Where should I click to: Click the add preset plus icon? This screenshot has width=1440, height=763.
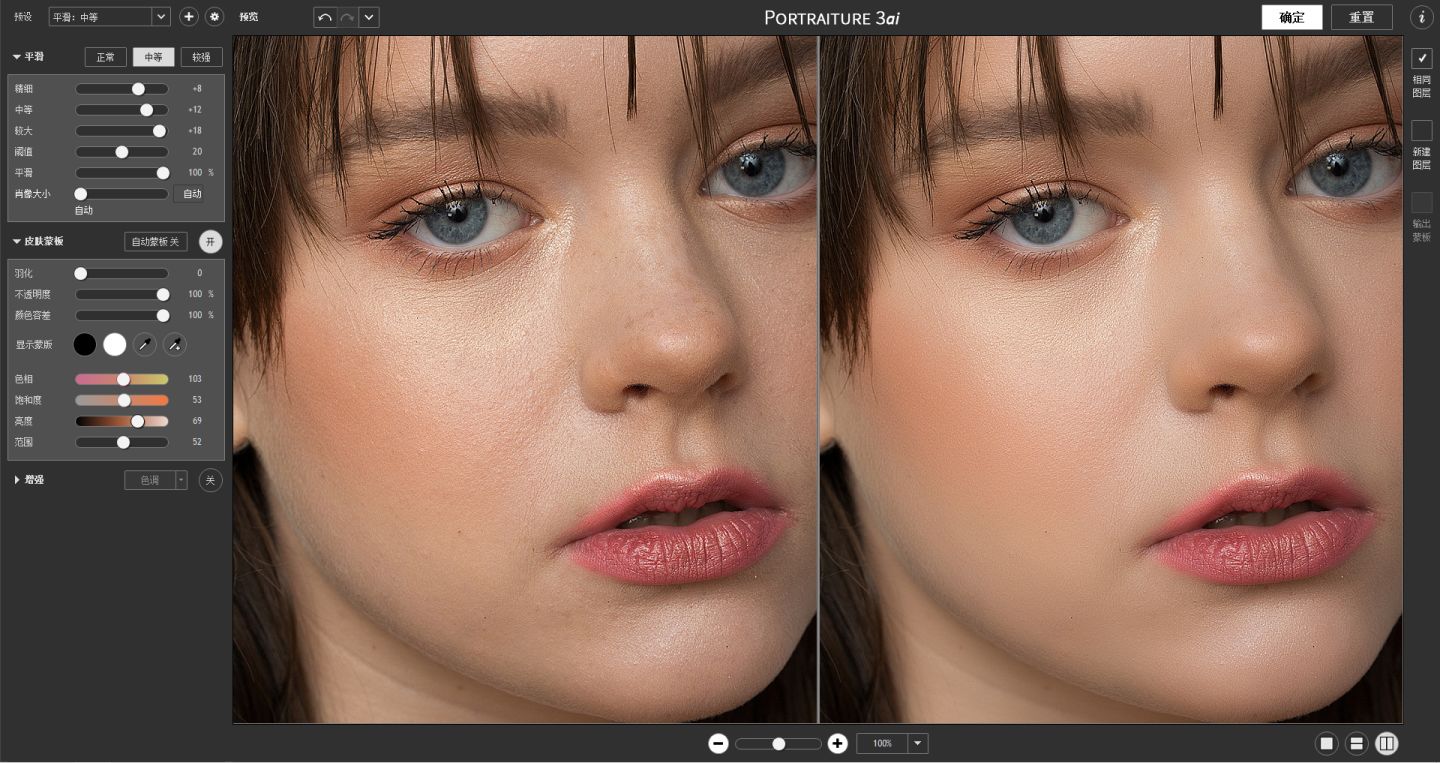[x=189, y=17]
